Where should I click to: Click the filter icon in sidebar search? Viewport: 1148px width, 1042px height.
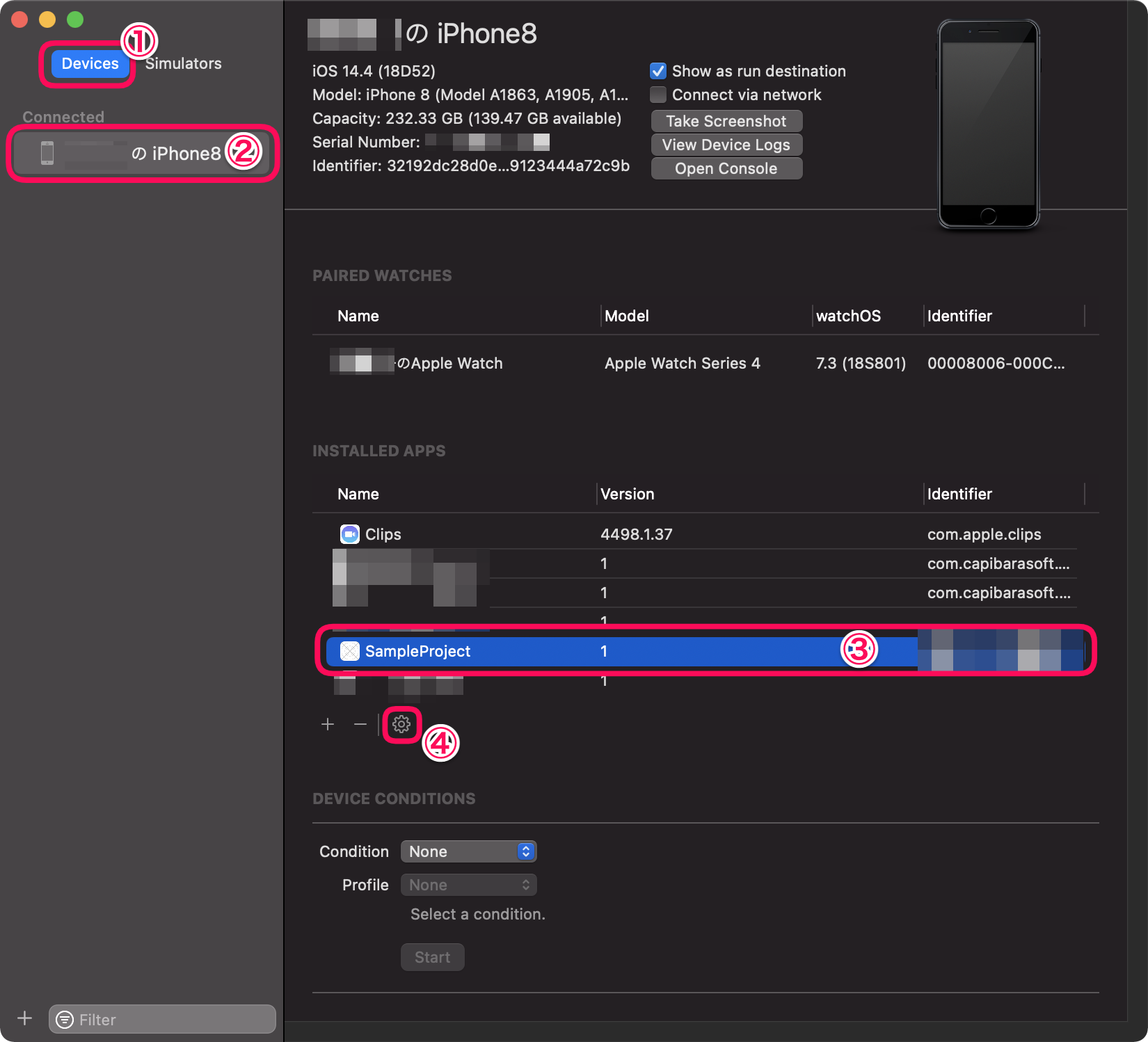65,1020
